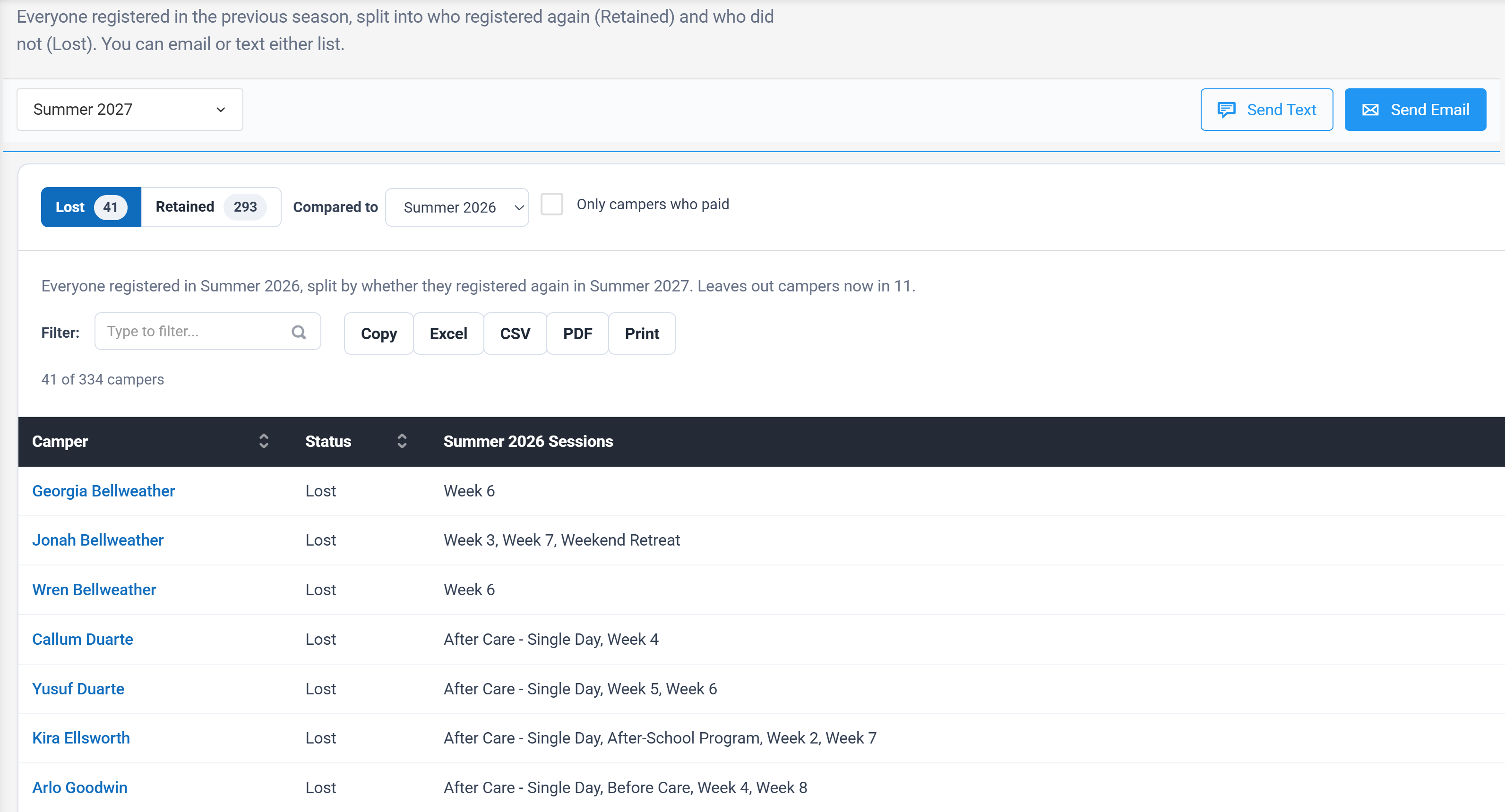1505x812 pixels.
Task: Click the chat bubble icon on Send Text
Action: pos(1226,110)
